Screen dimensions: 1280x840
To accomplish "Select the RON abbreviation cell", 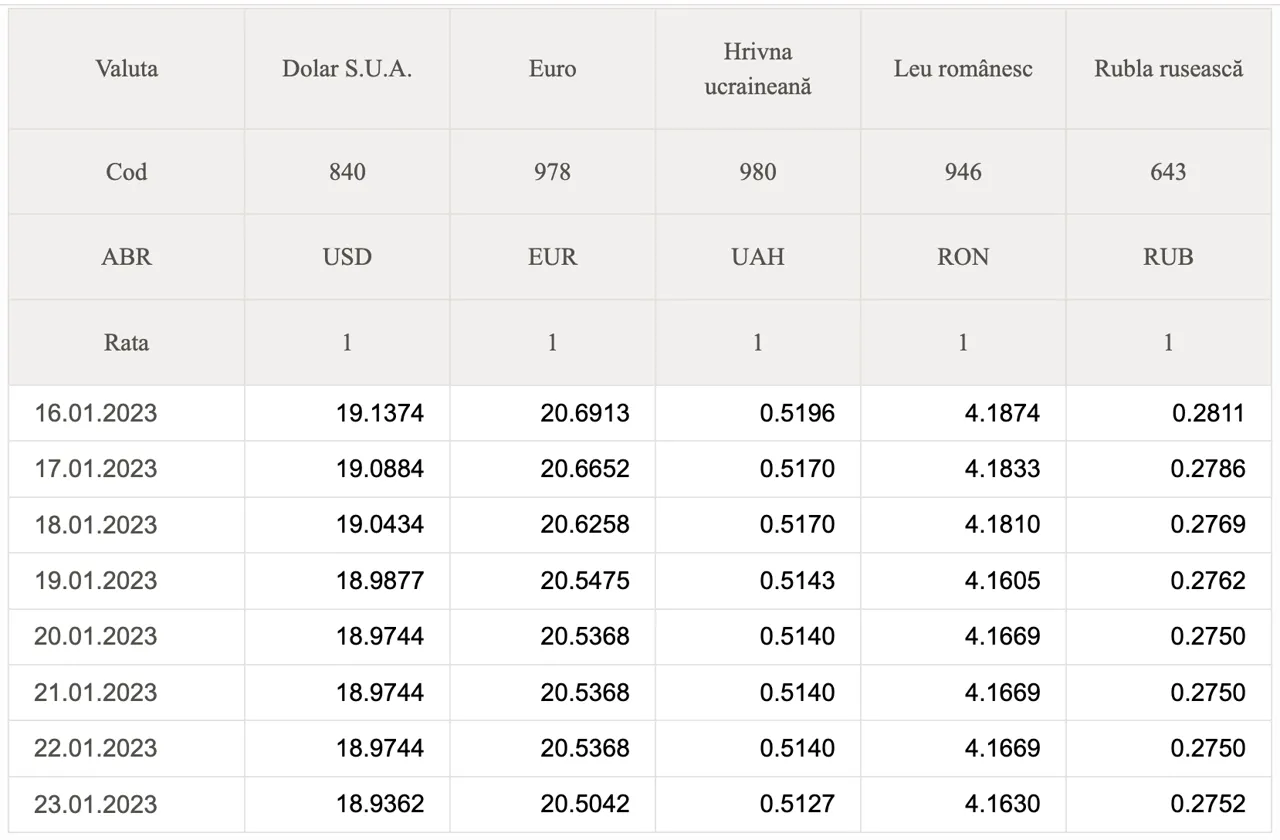I will click(x=963, y=257).
